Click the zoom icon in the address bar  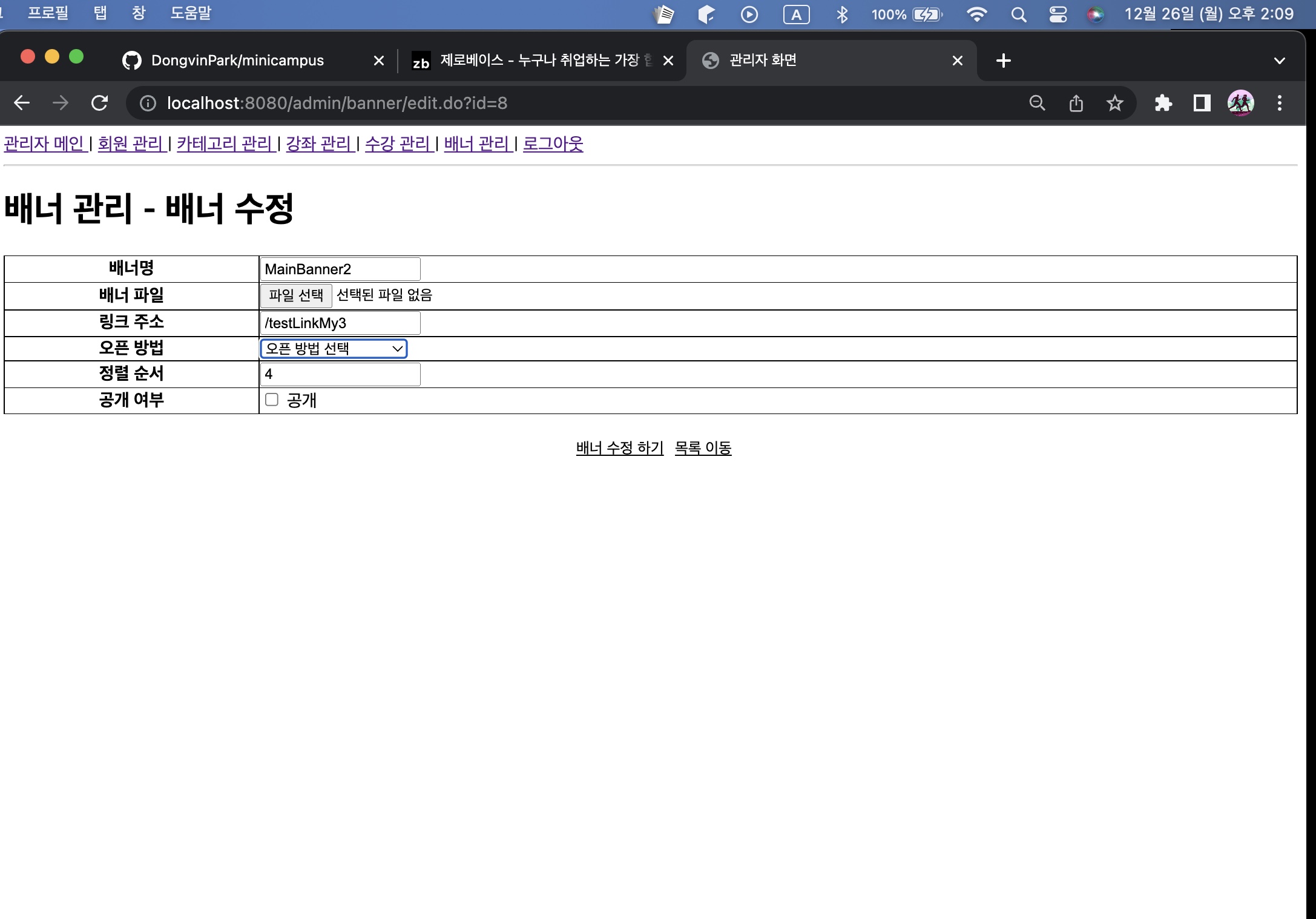pyautogui.click(x=1037, y=103)
